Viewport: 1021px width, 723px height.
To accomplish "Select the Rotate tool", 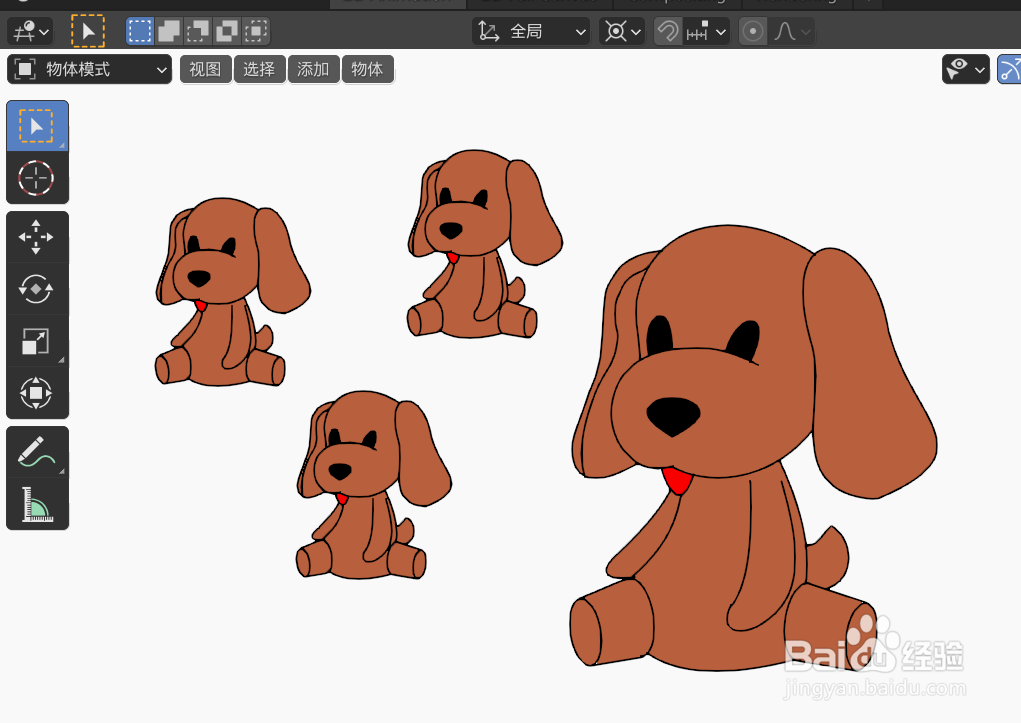I will pyautogui.click(x=37, y=289).
